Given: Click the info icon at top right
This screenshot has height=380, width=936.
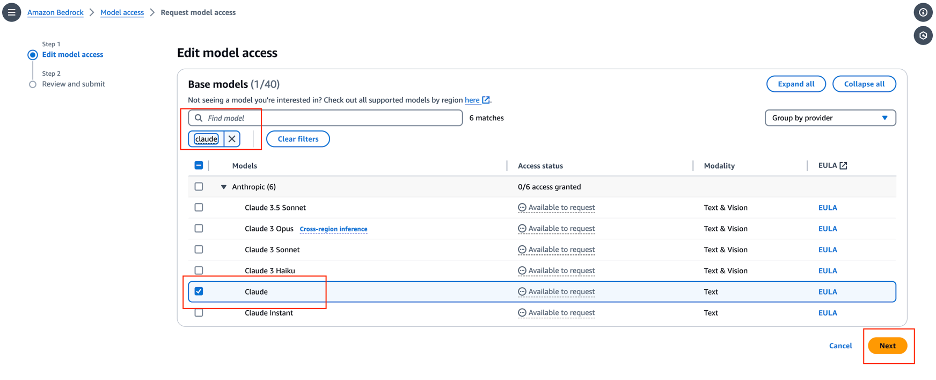Looking at the screenshot, I should pyautogui.click(x=923, y=12).
